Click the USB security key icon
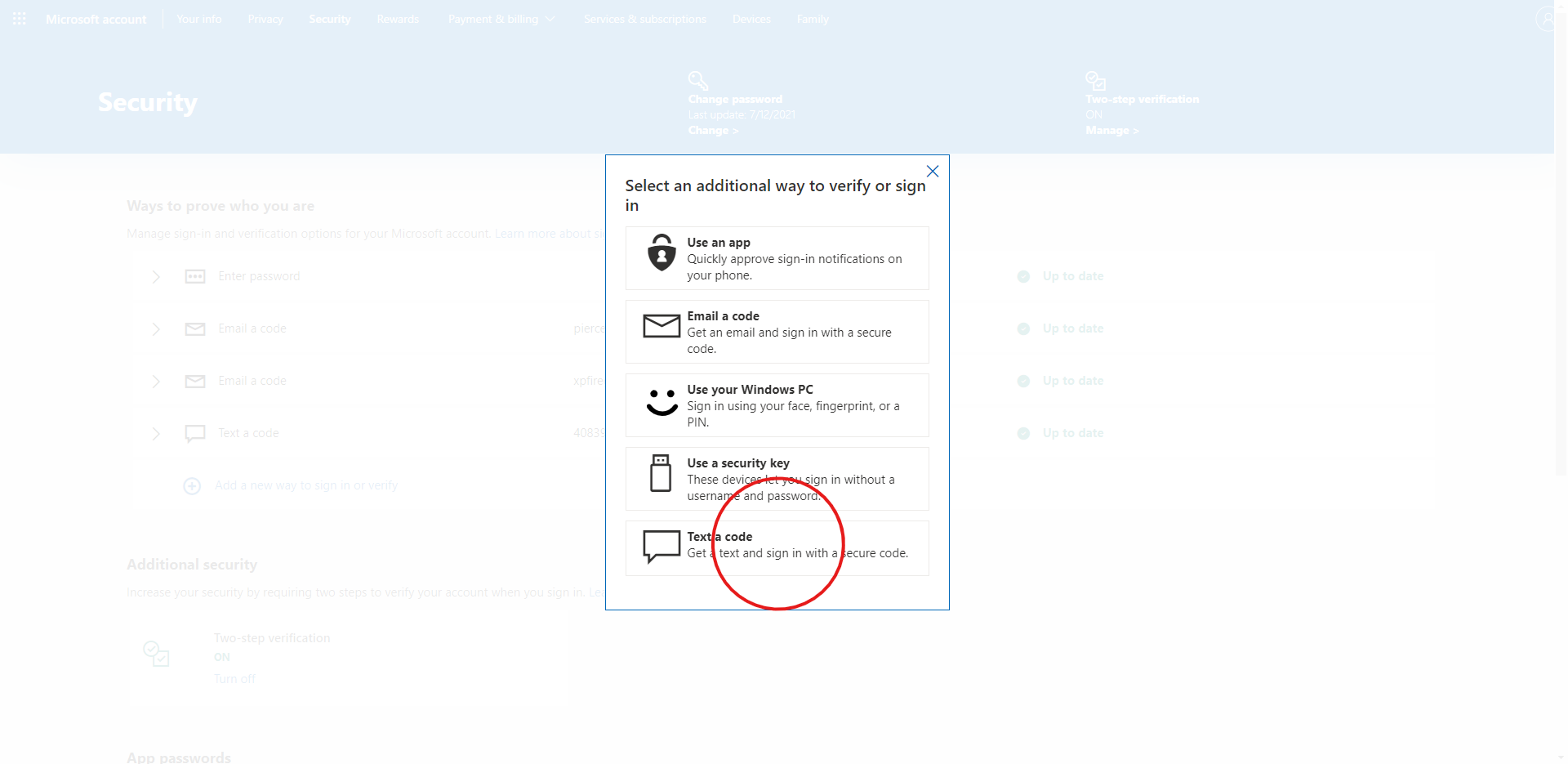The width and height of the screenshot is (1568, 764). pyautogui.click(x=661, y=473)
